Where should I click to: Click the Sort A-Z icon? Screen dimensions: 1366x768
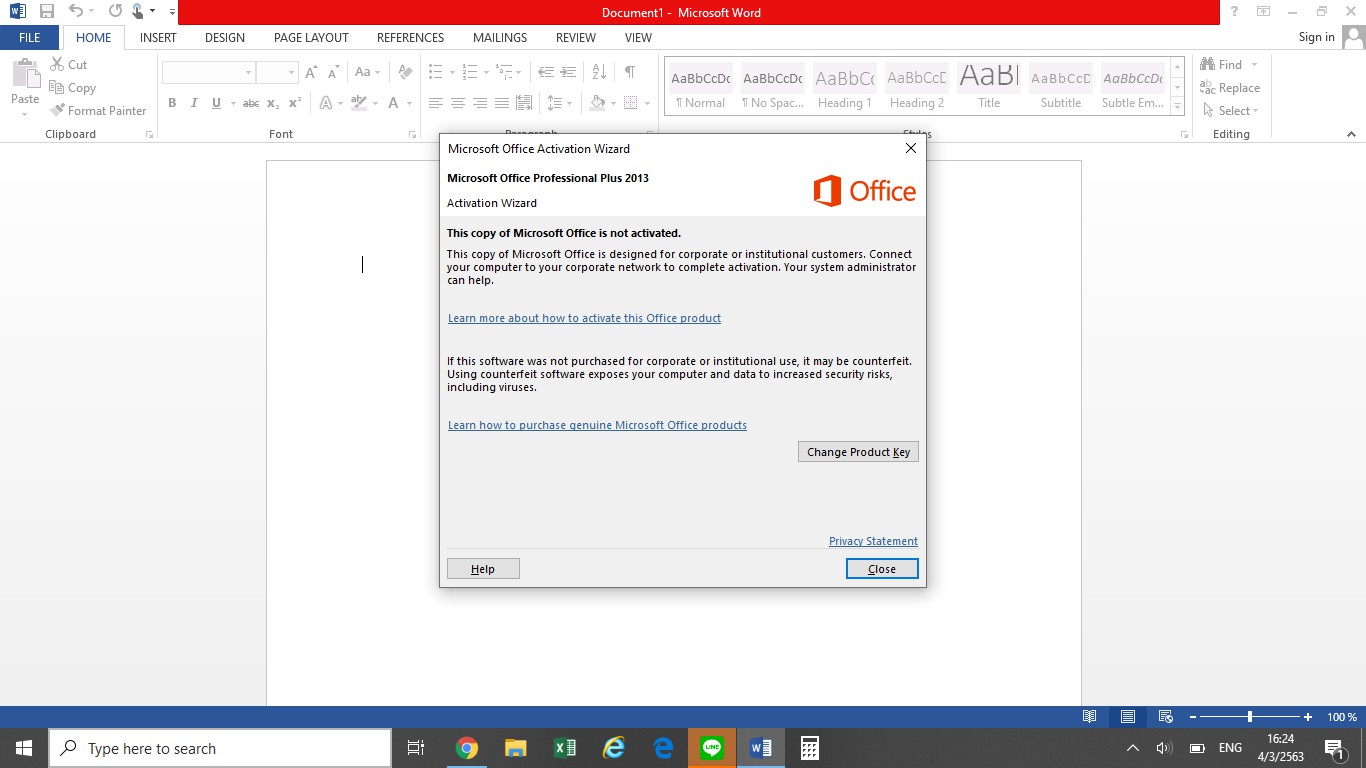pos(599,72)
